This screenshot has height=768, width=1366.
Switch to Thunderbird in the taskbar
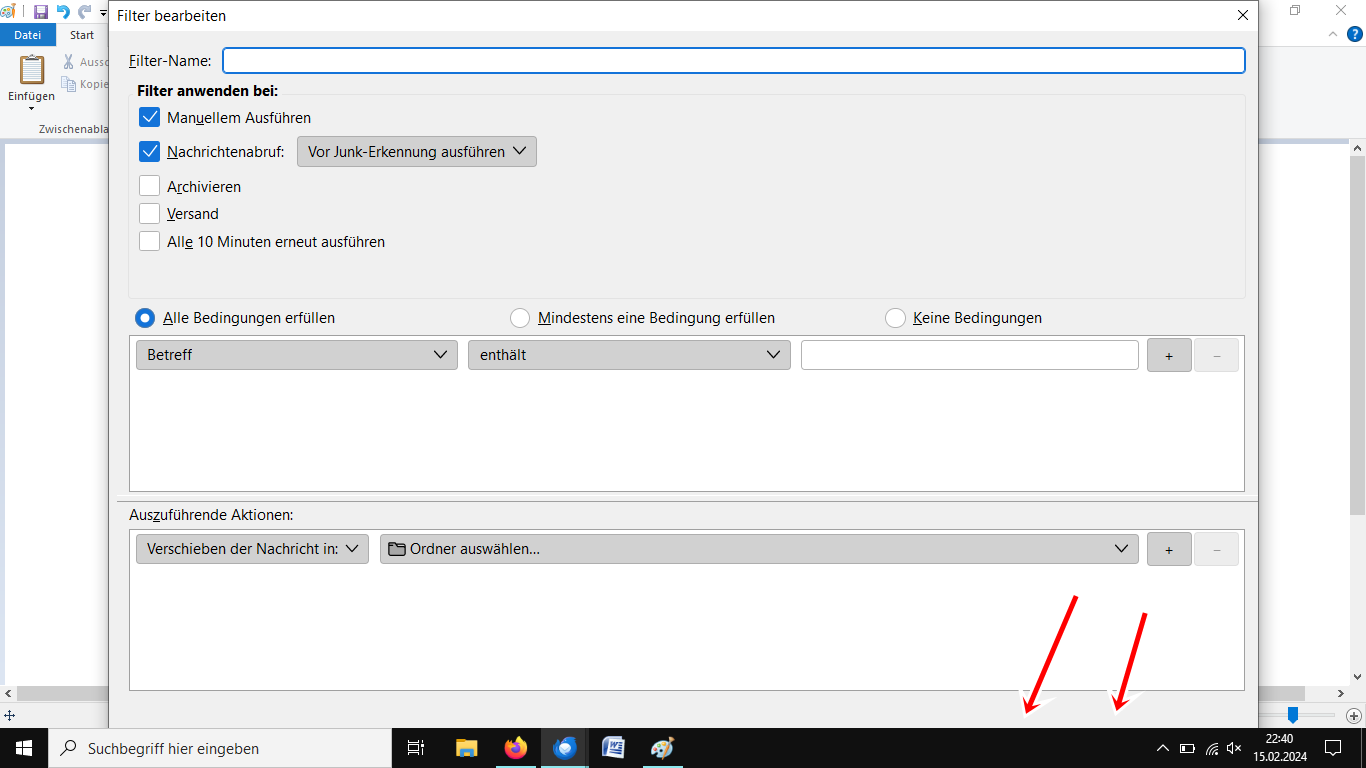[565, 748]
